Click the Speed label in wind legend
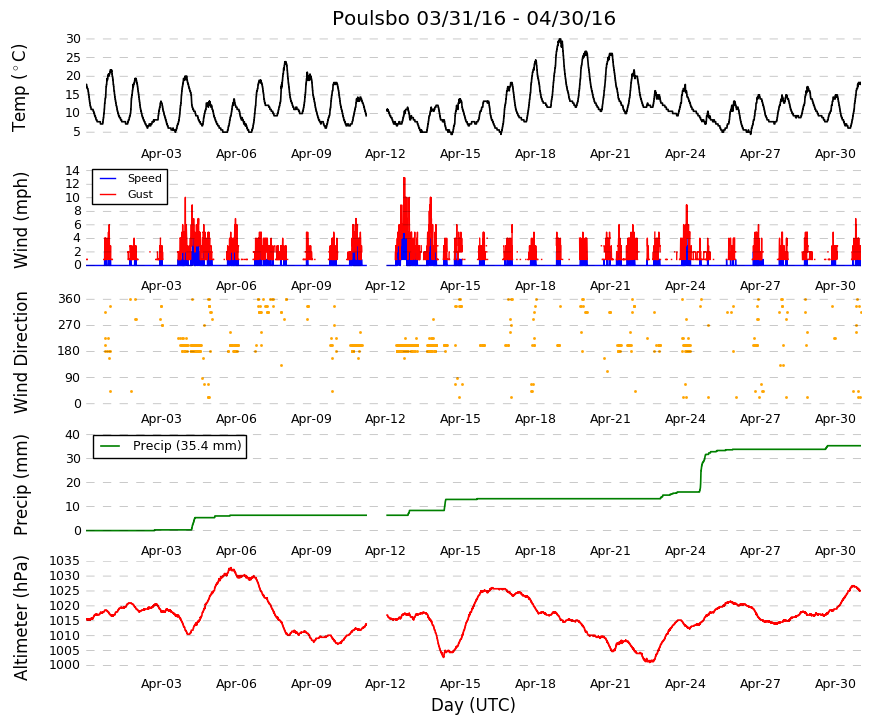 point(144,178)
